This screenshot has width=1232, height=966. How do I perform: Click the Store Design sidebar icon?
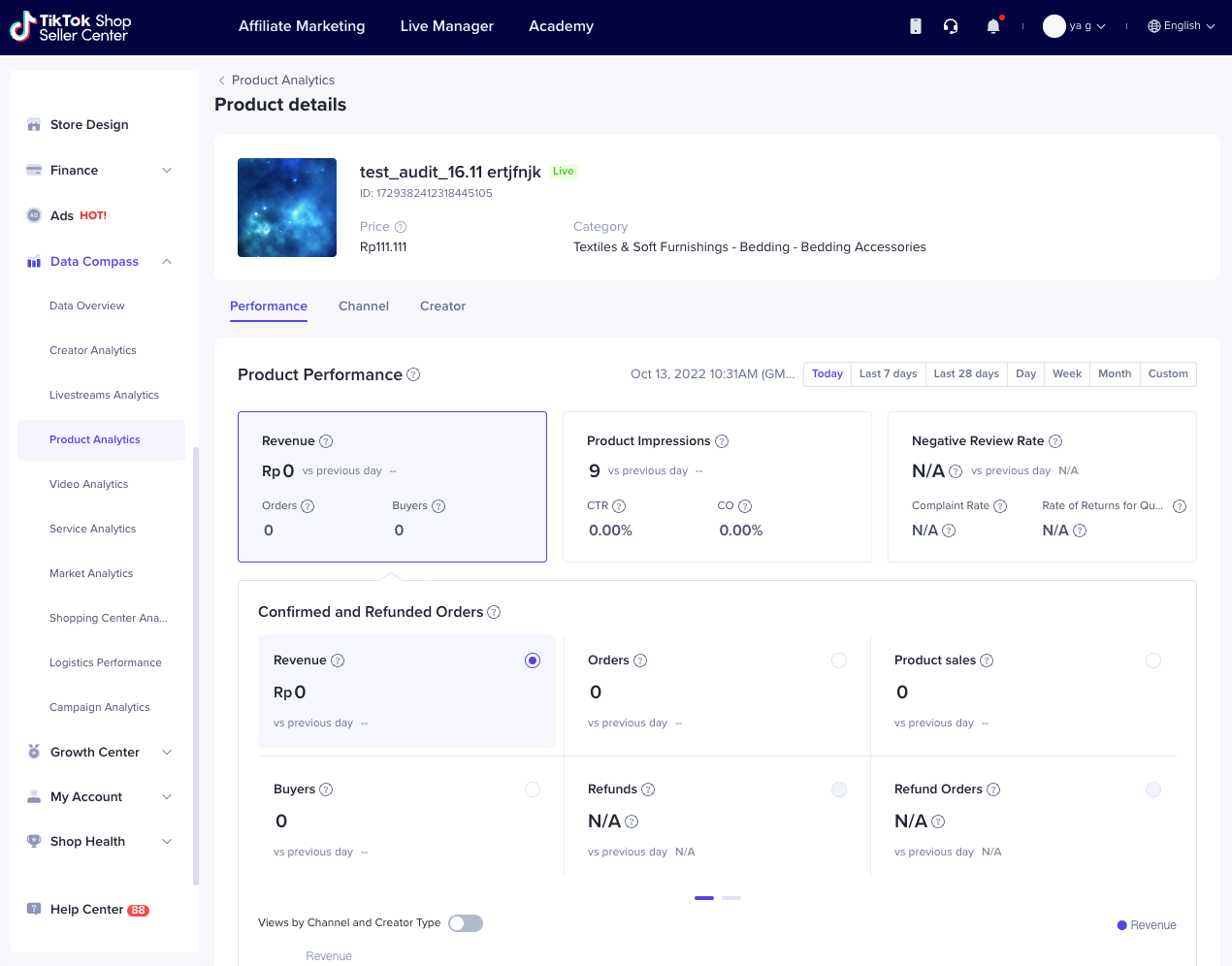34,125
